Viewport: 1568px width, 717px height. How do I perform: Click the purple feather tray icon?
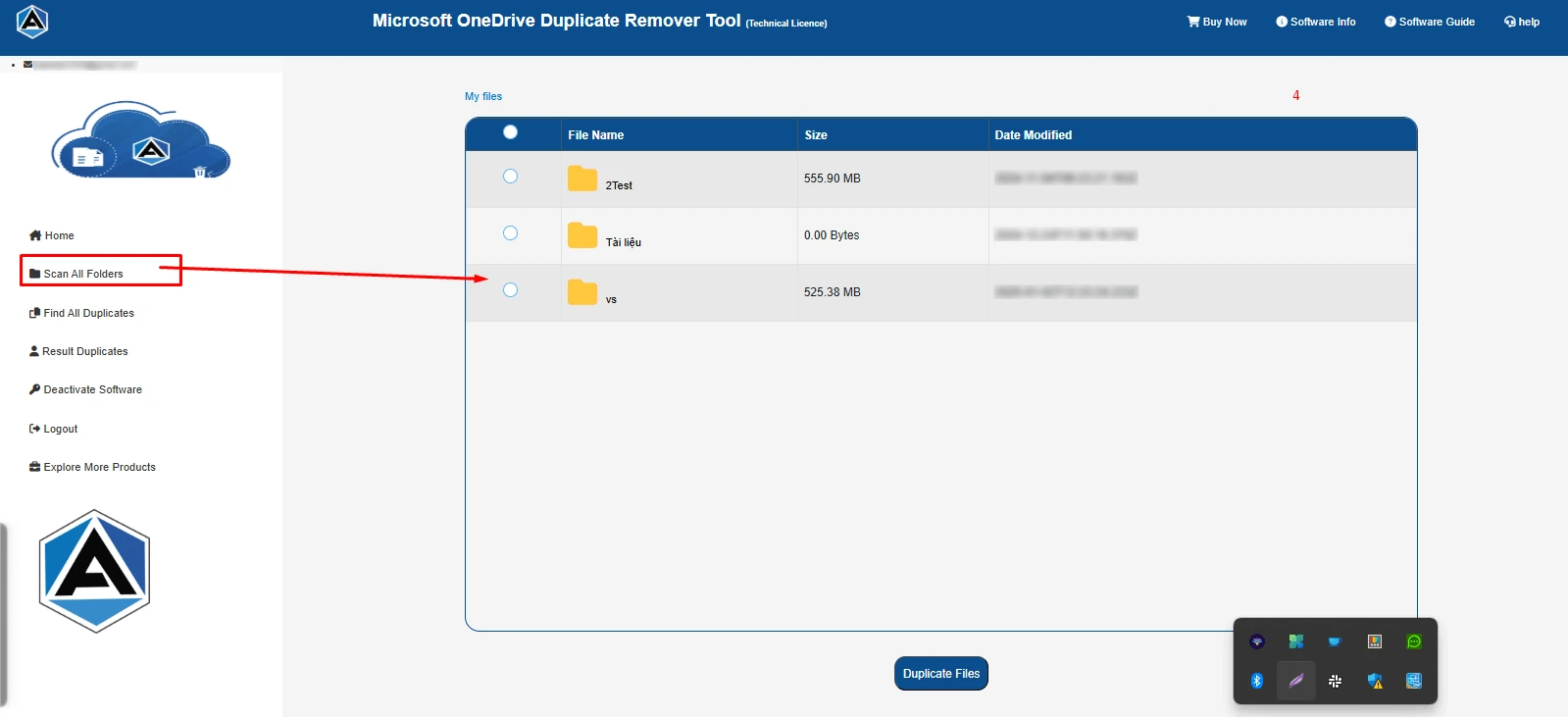pos(1296,681)
